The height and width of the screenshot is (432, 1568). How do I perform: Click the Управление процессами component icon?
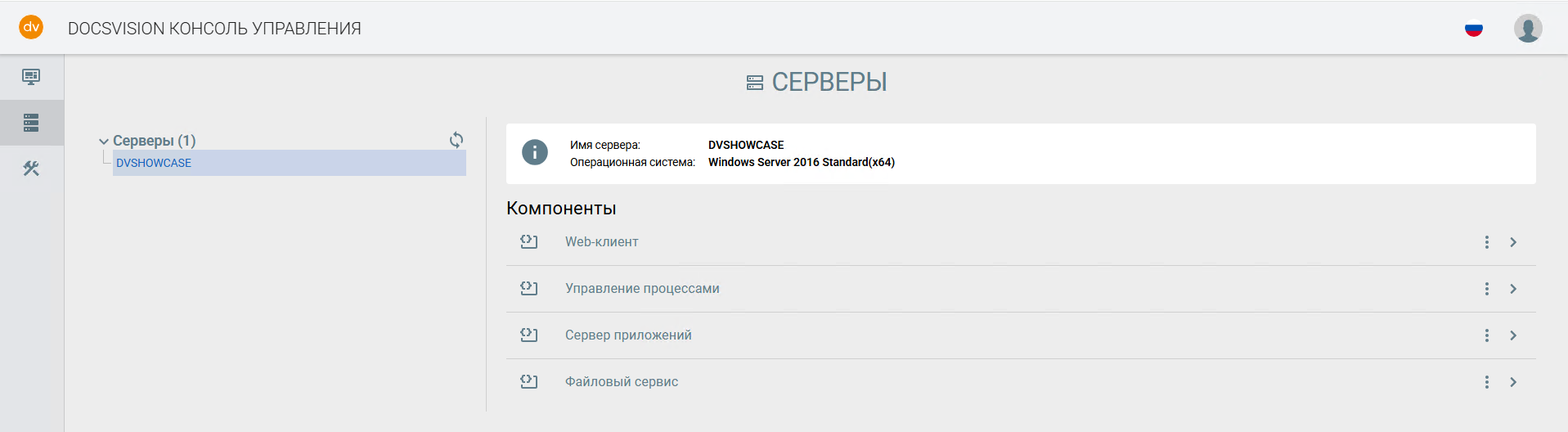529,288
